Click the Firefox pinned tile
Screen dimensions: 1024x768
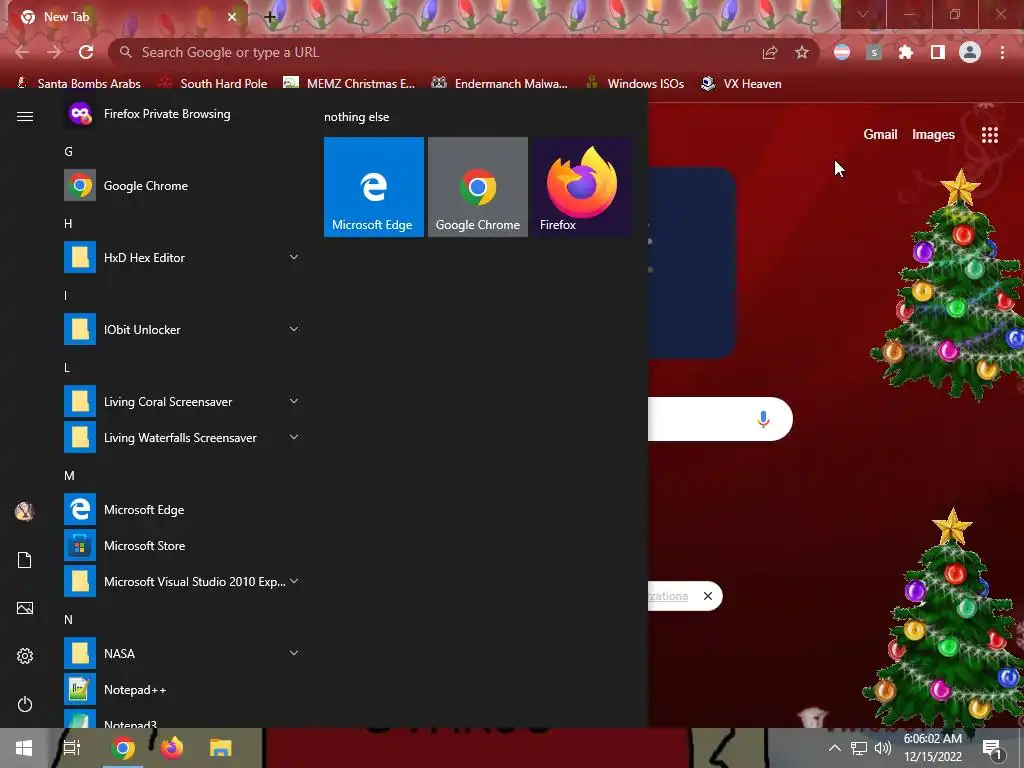pos(581,187)
